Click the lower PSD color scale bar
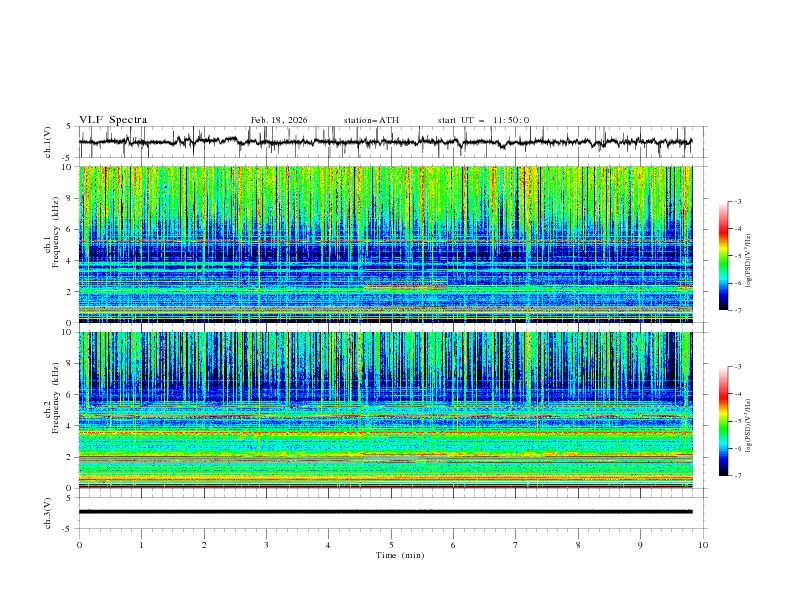The image size is (792, 612). 723,421
